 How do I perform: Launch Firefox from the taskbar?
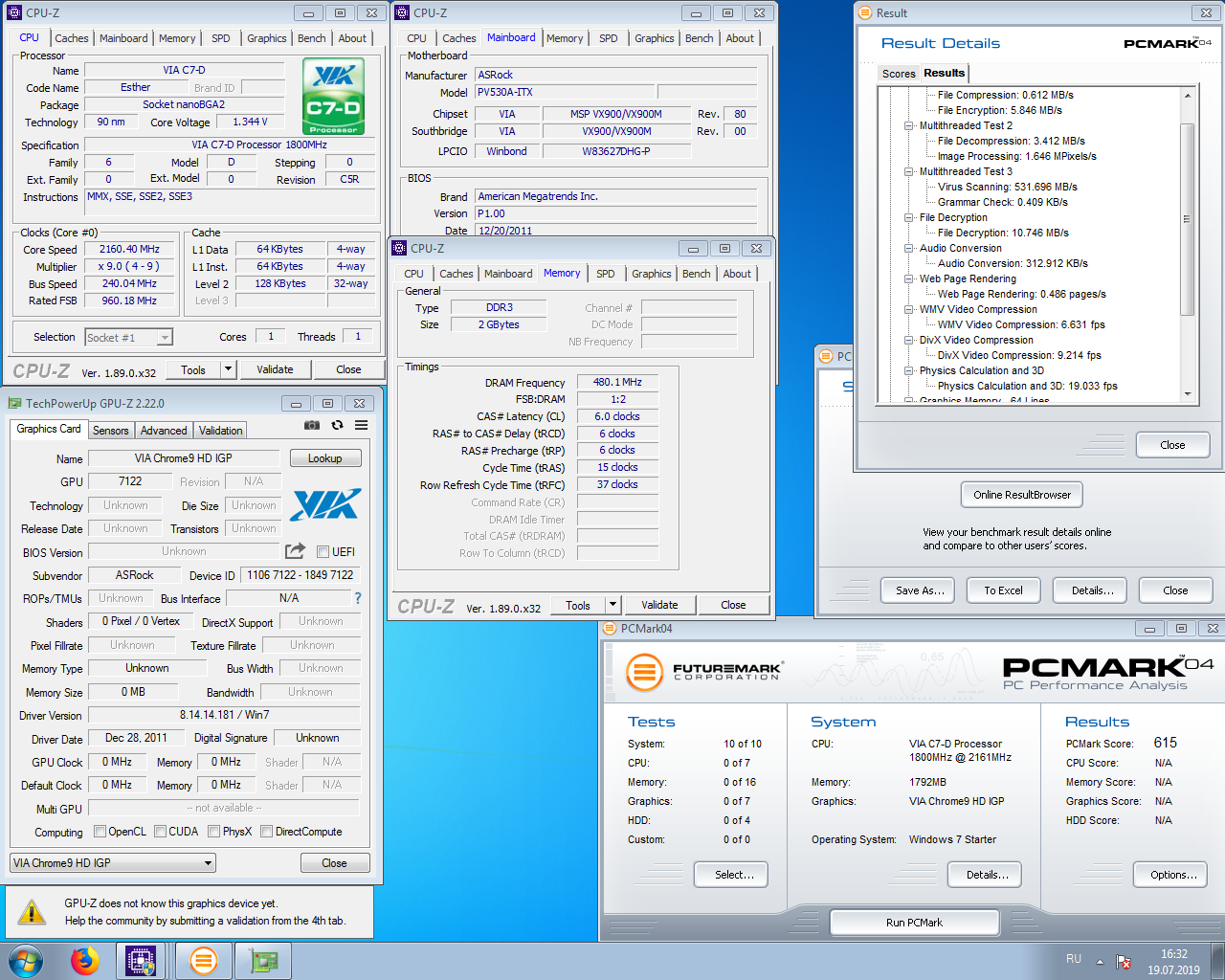click(x=85, y=960)
